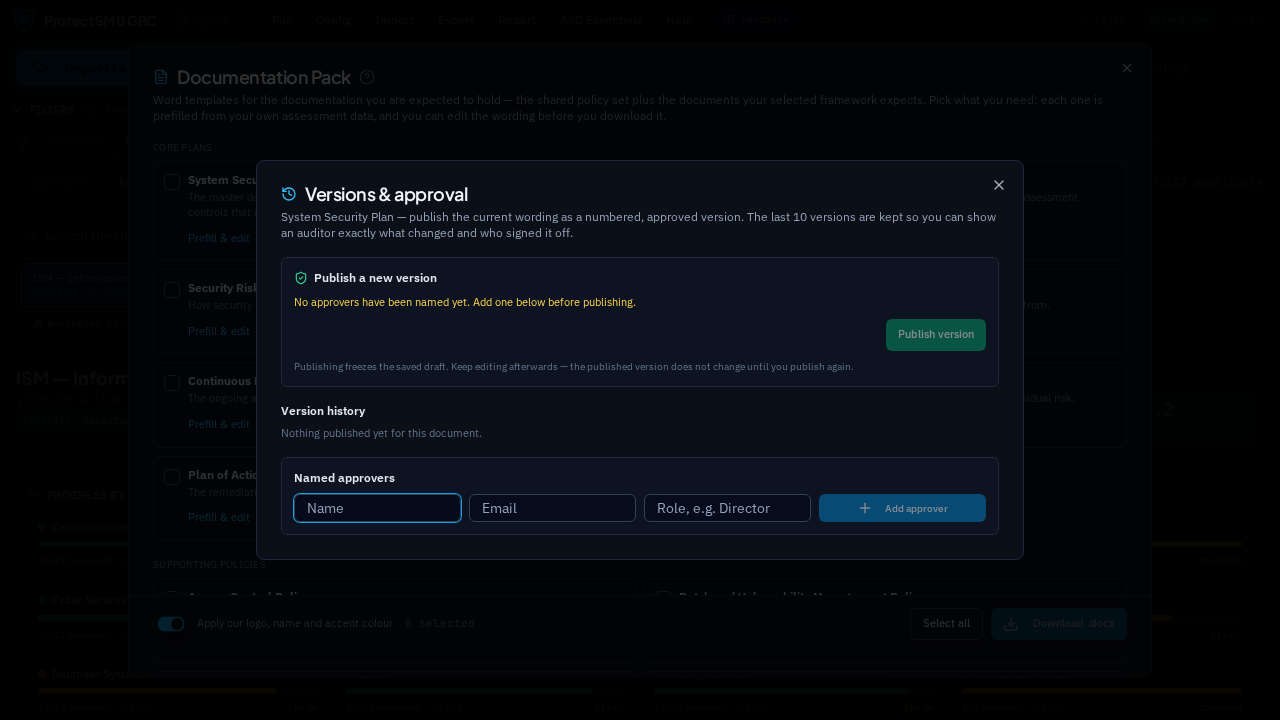Tick the System Security checkbox in Documentation Pack
1280x720 pixels.
tap(172, 181)
